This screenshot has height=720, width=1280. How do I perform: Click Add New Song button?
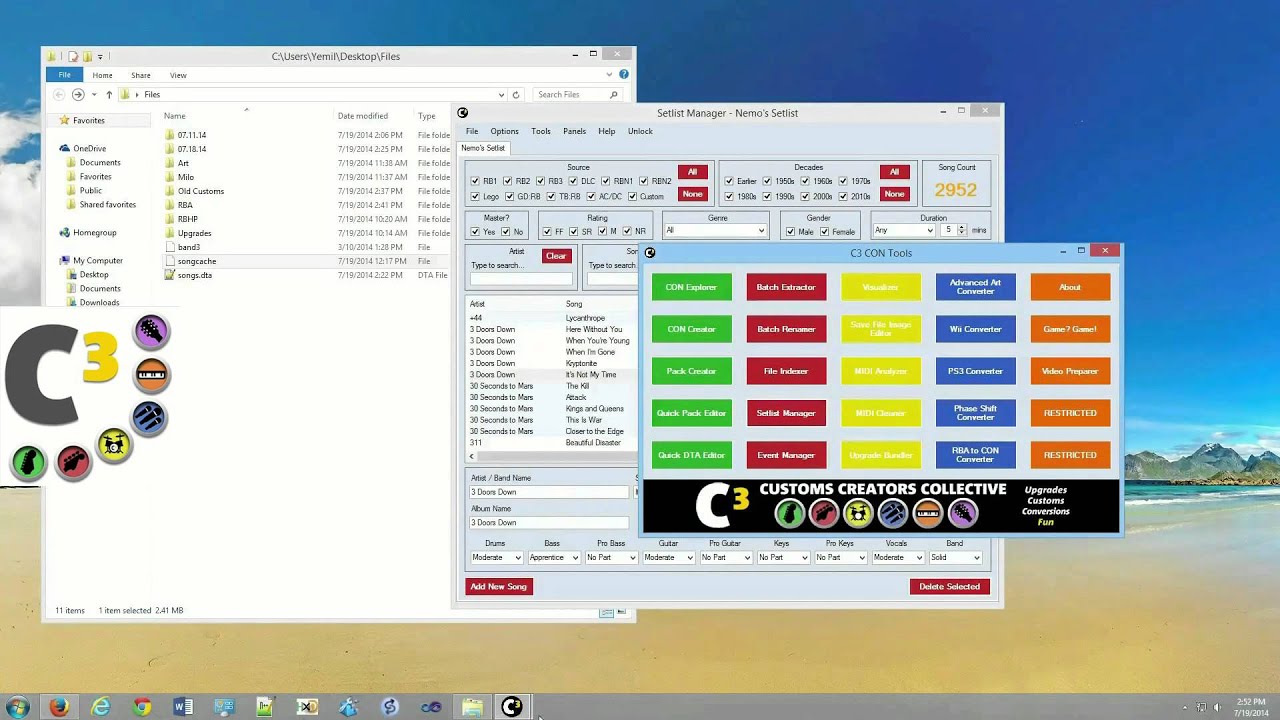499,586
